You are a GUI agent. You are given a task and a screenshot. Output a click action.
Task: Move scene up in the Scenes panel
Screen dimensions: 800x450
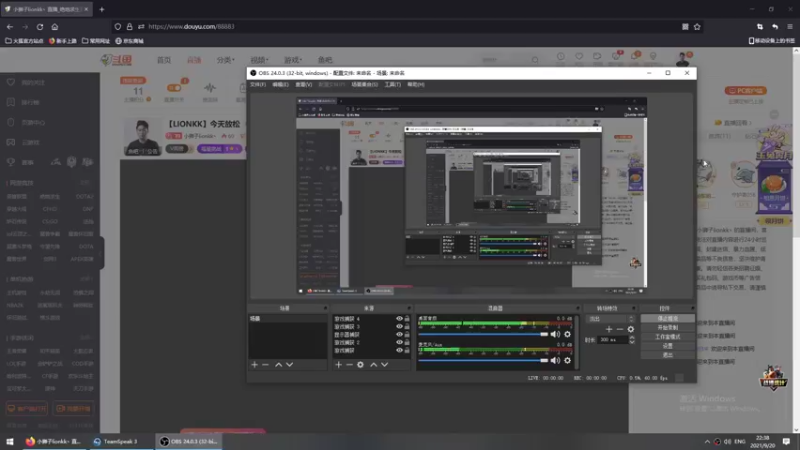(x=279, y=365)
